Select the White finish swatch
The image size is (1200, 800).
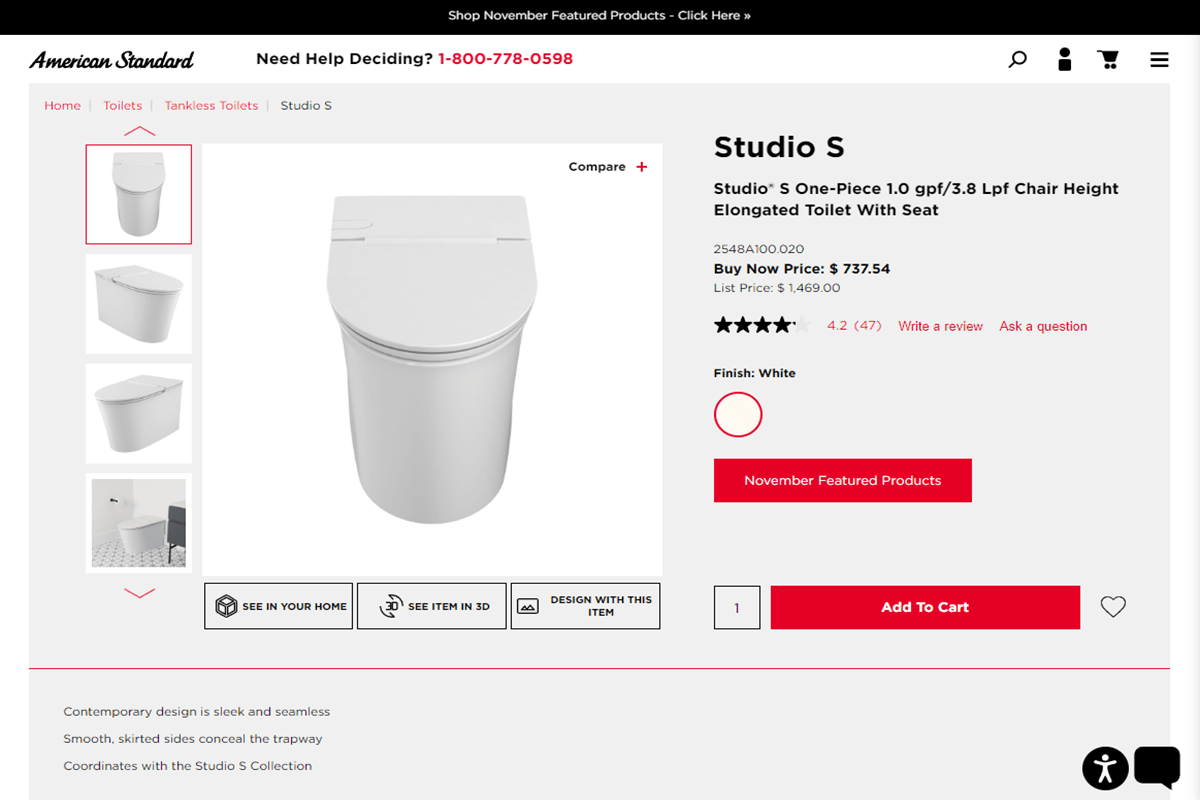[x=738, y=414]
